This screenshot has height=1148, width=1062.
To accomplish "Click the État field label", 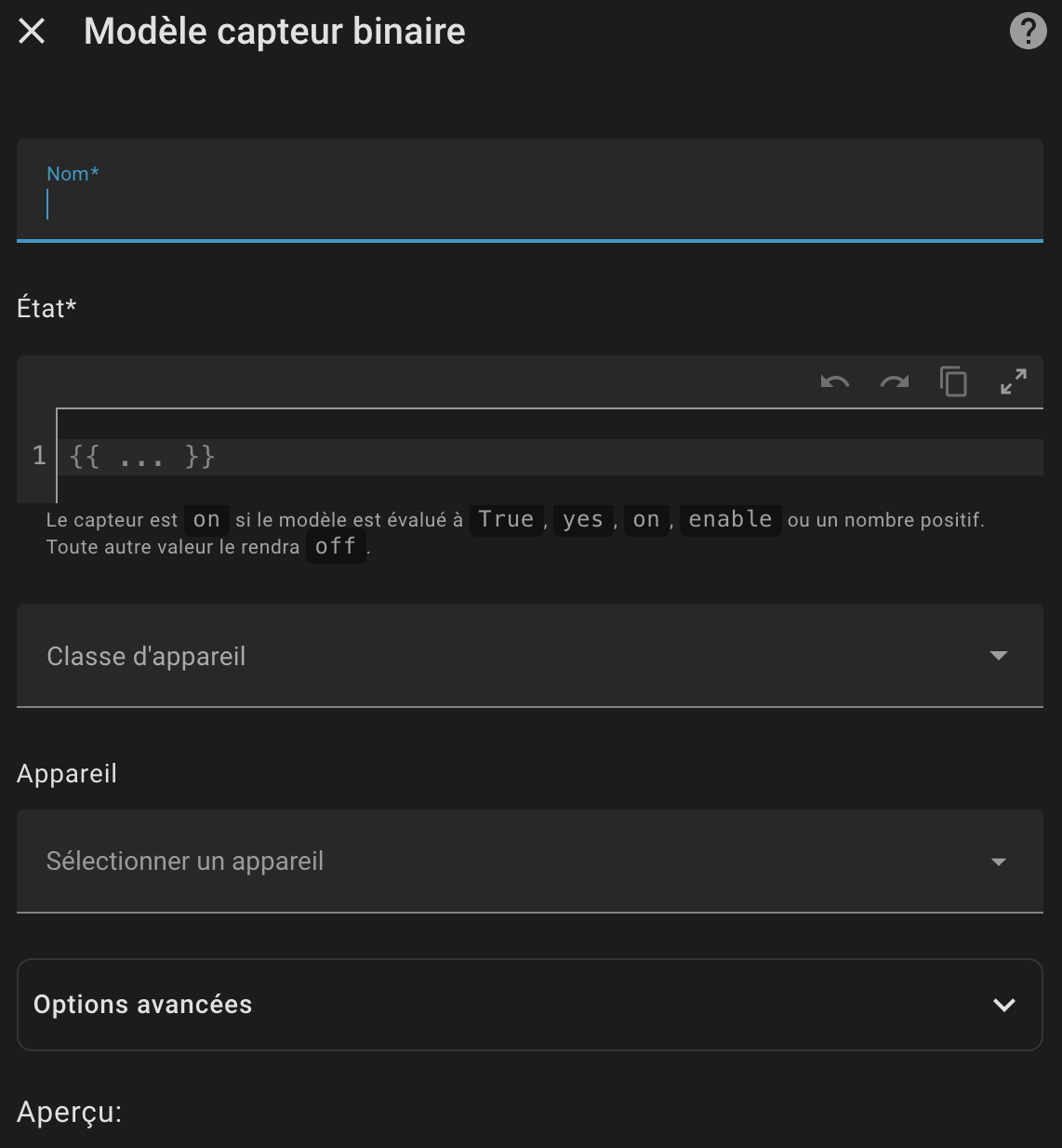I will [46, 308].
